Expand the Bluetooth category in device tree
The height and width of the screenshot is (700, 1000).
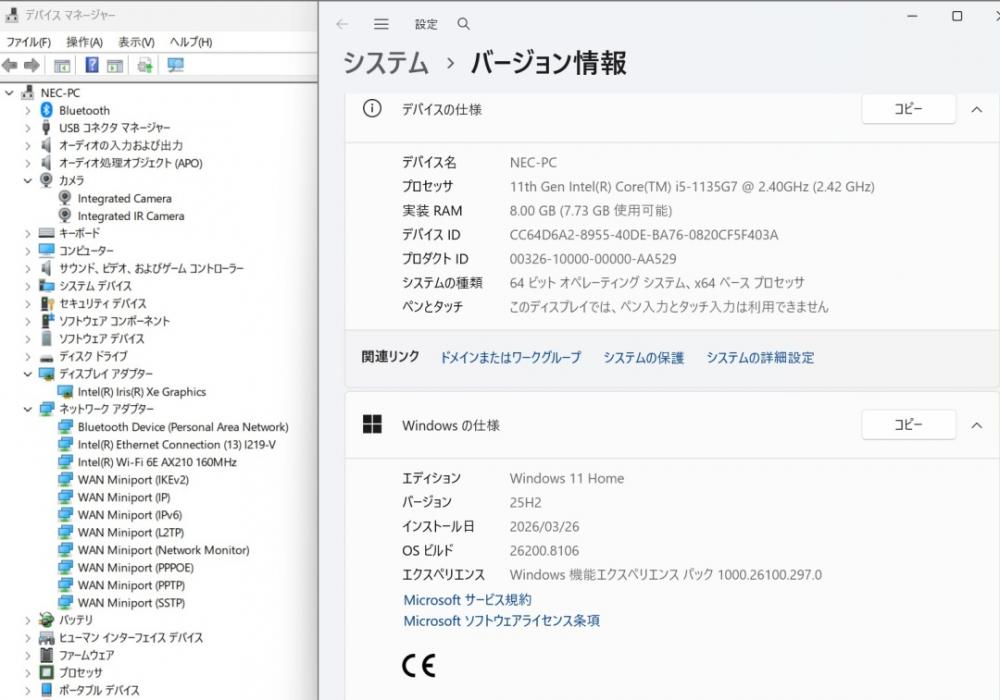coord(28,111)
